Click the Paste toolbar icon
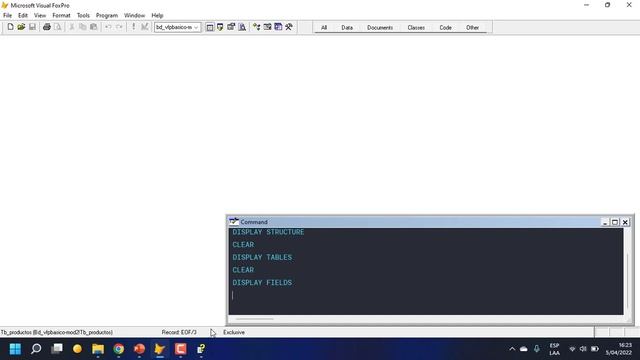640x360 pixels. coord(93,27)
